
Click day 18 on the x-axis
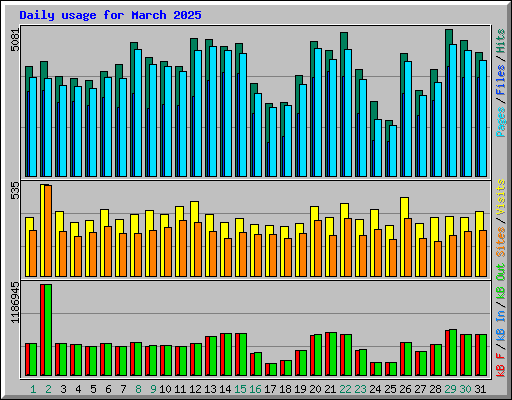click(285, 389)
